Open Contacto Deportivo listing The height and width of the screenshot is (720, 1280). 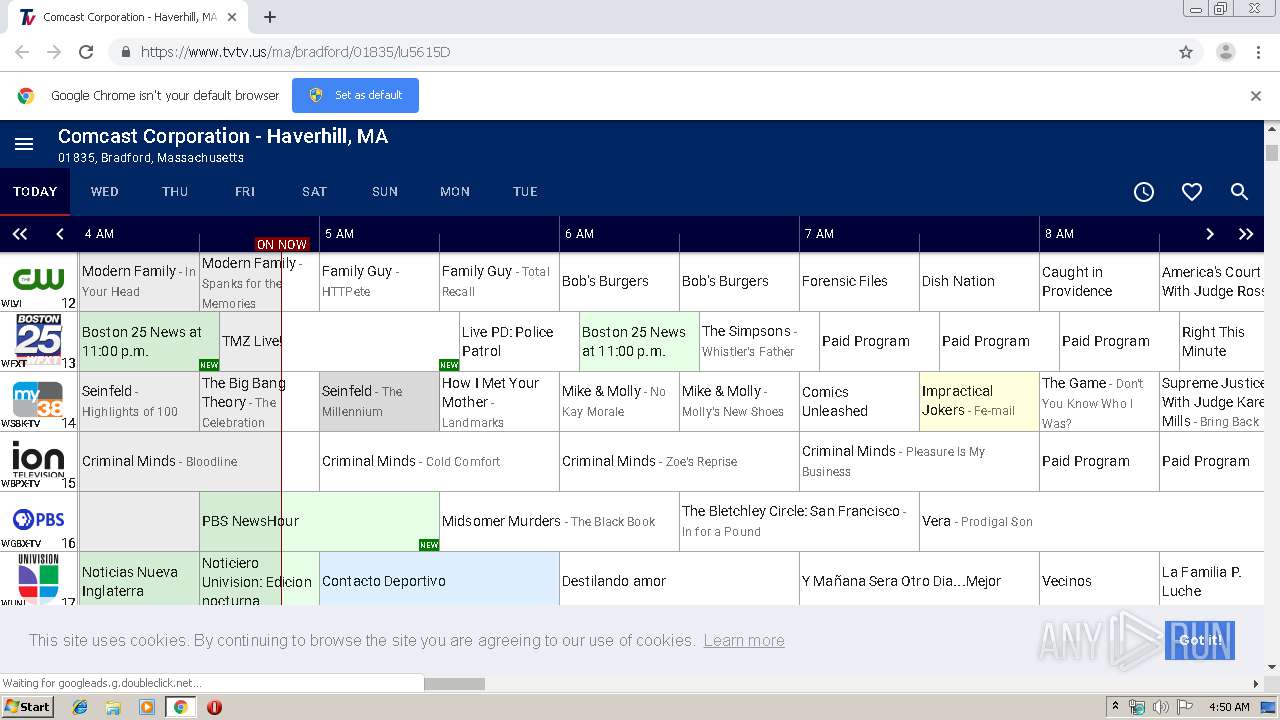[439, 579]
